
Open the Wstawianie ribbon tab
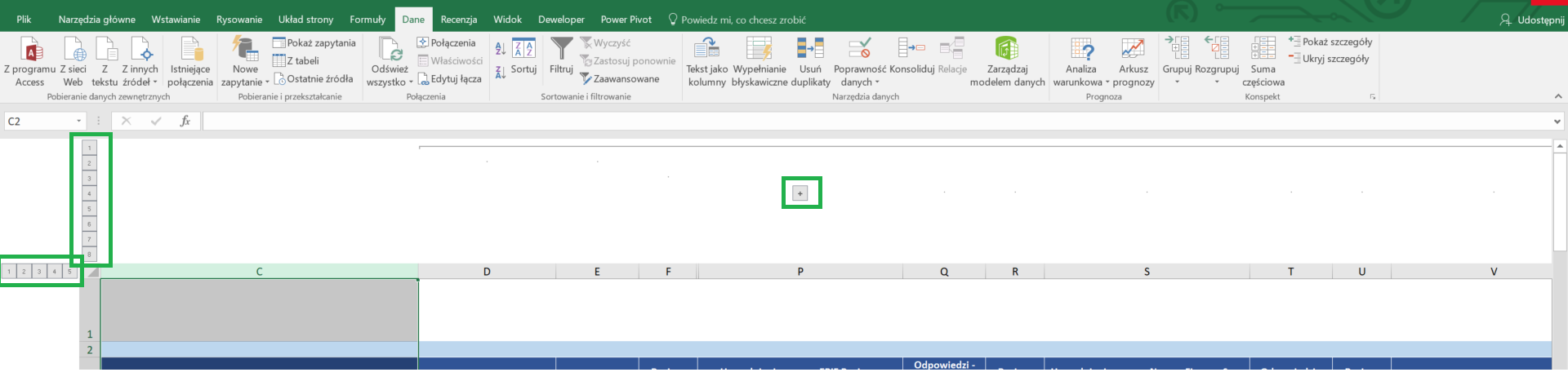tap(176, 20)
